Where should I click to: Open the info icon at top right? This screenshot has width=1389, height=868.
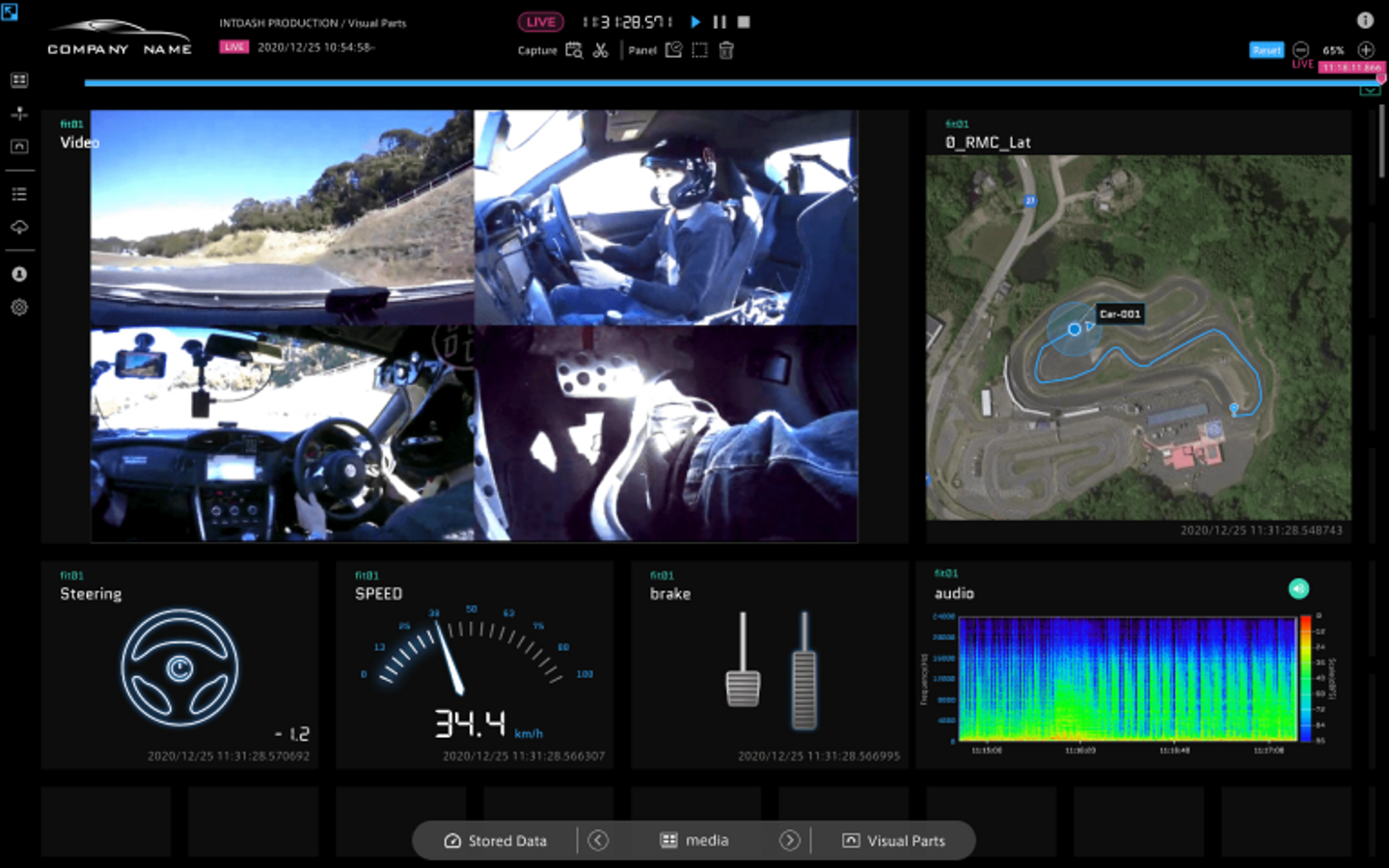[1365, 20]
